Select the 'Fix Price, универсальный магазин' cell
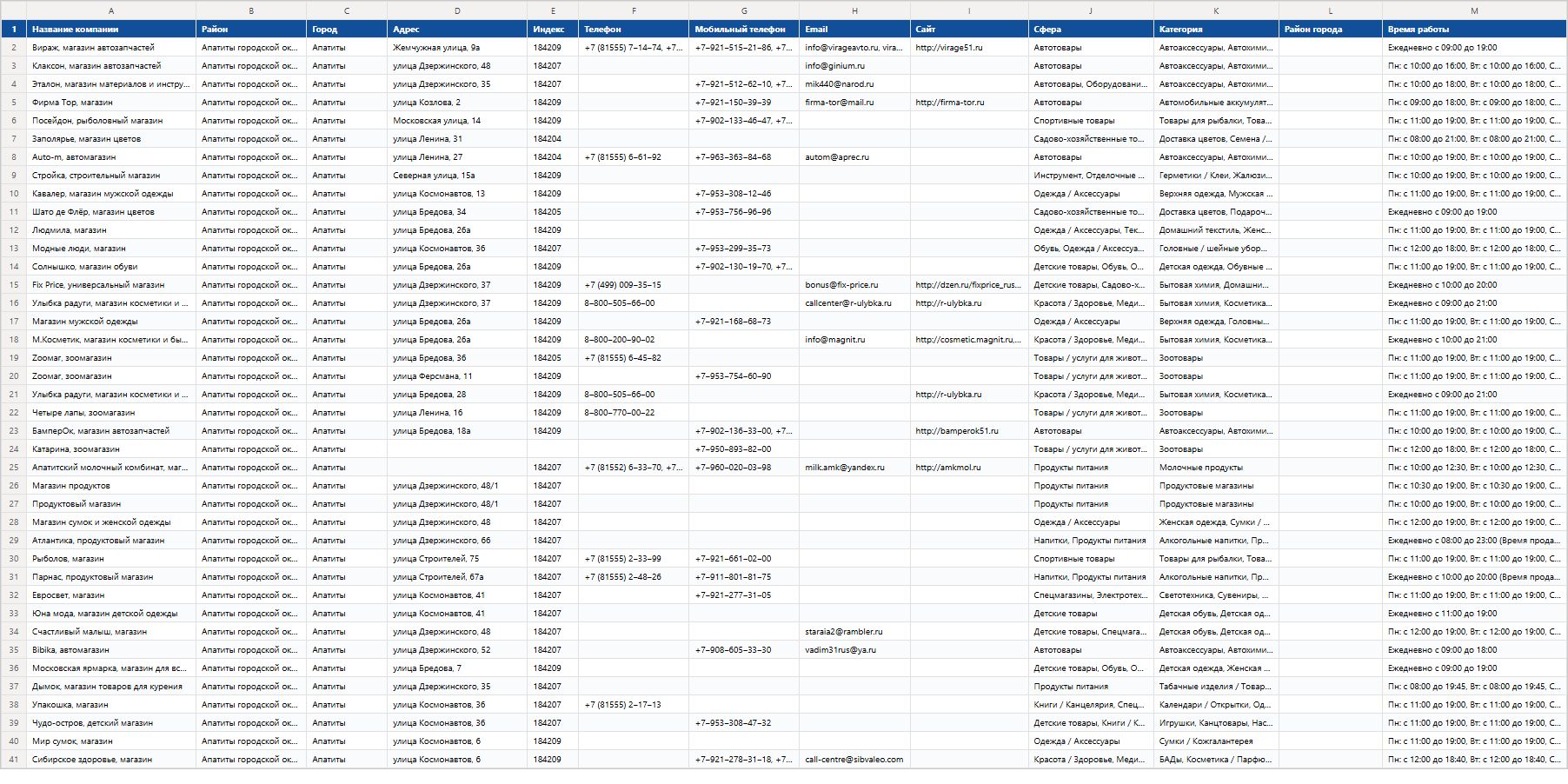The width and height of the screenshot is (1568, 784). pyautogui.click(x=111, y=285)
